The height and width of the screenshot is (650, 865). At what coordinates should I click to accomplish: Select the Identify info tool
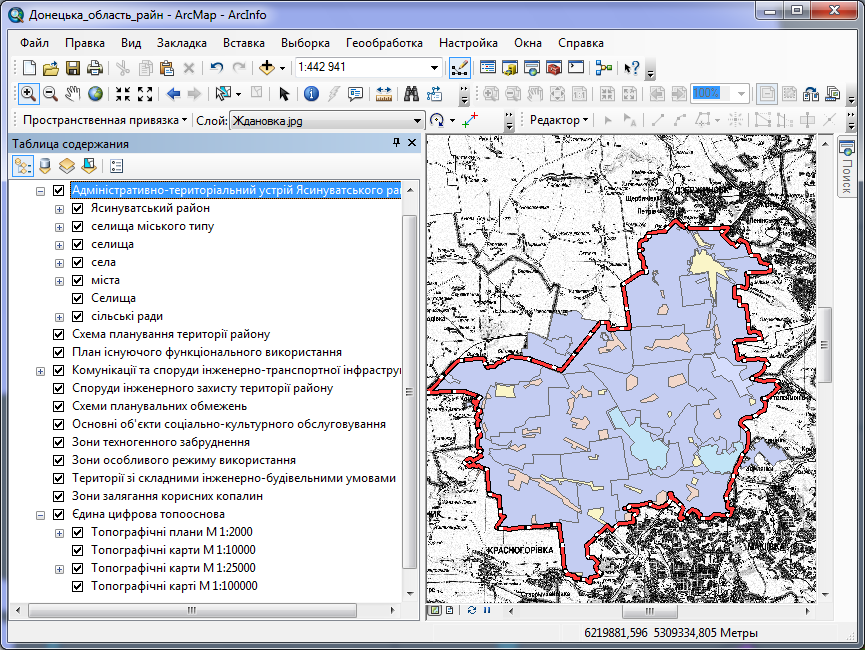(x=311, y=94)
